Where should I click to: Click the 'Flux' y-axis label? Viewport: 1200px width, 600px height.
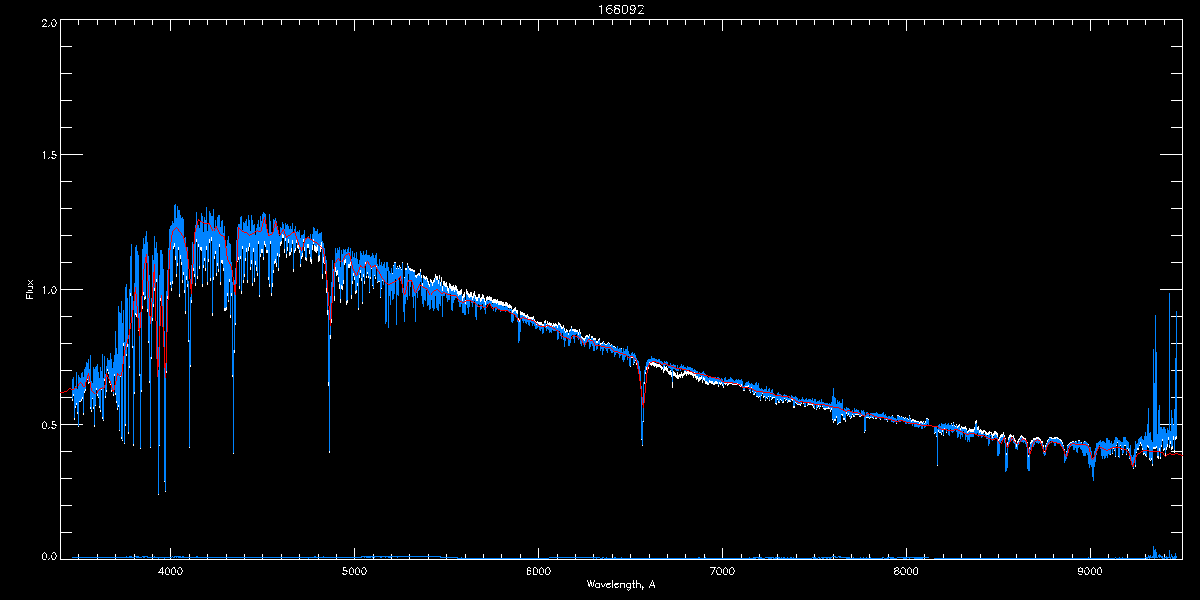pos(30,290)
